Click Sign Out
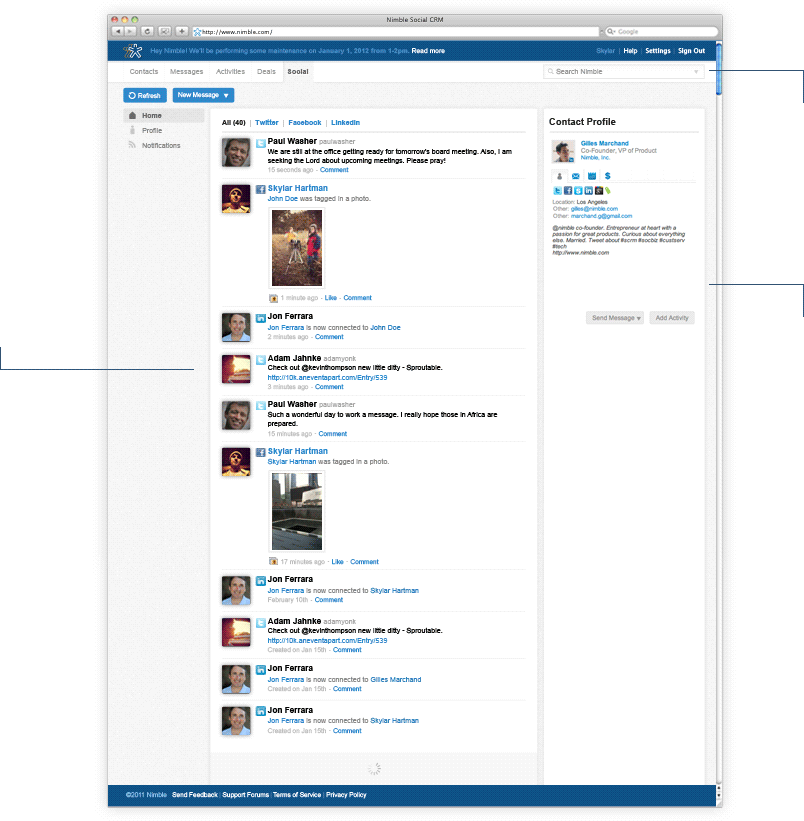Image resolution: width=804 pixels, height=821 pixels. tap(691, 51)
